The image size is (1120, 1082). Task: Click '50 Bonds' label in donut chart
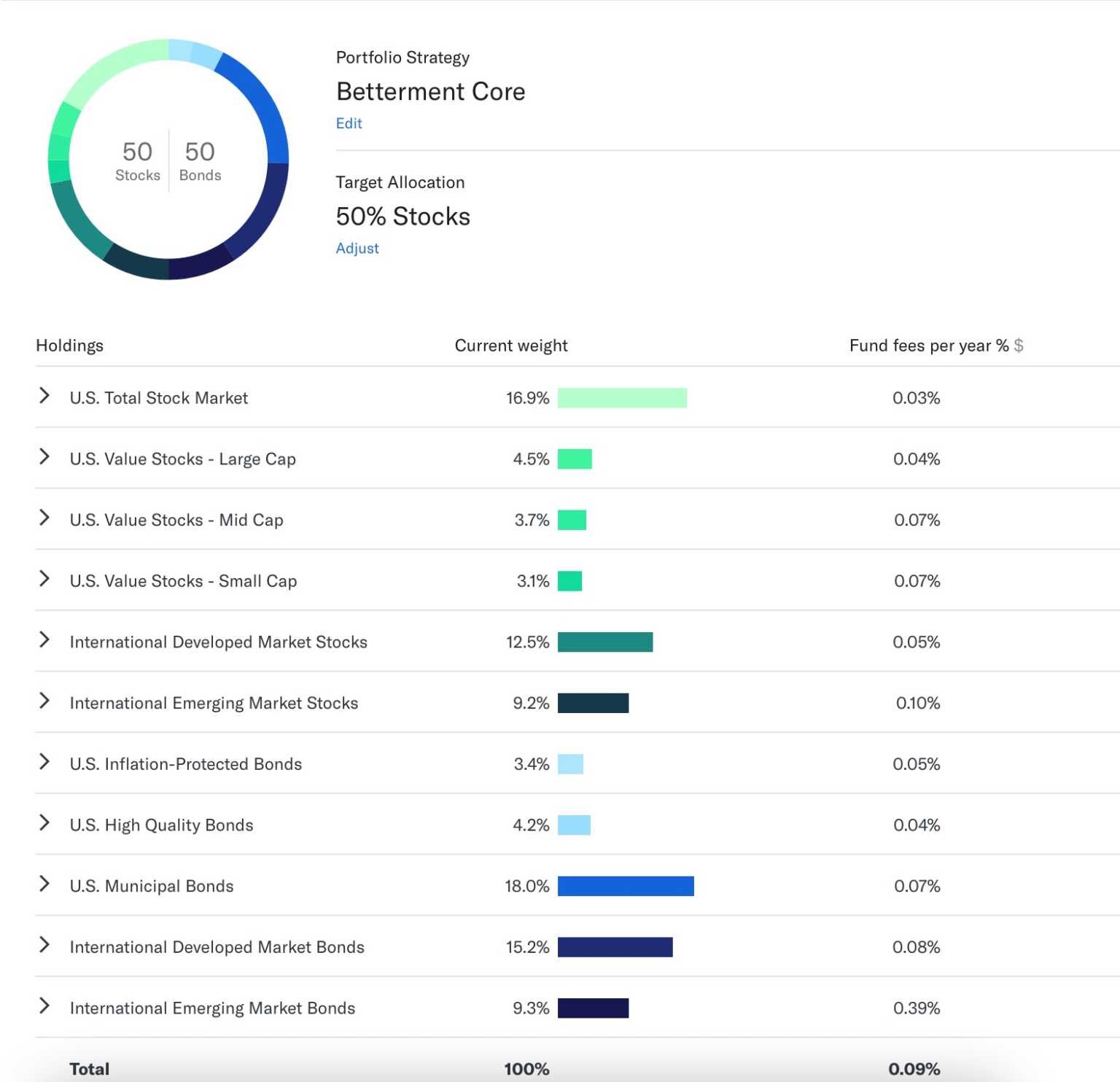click(x=200, y=160)
